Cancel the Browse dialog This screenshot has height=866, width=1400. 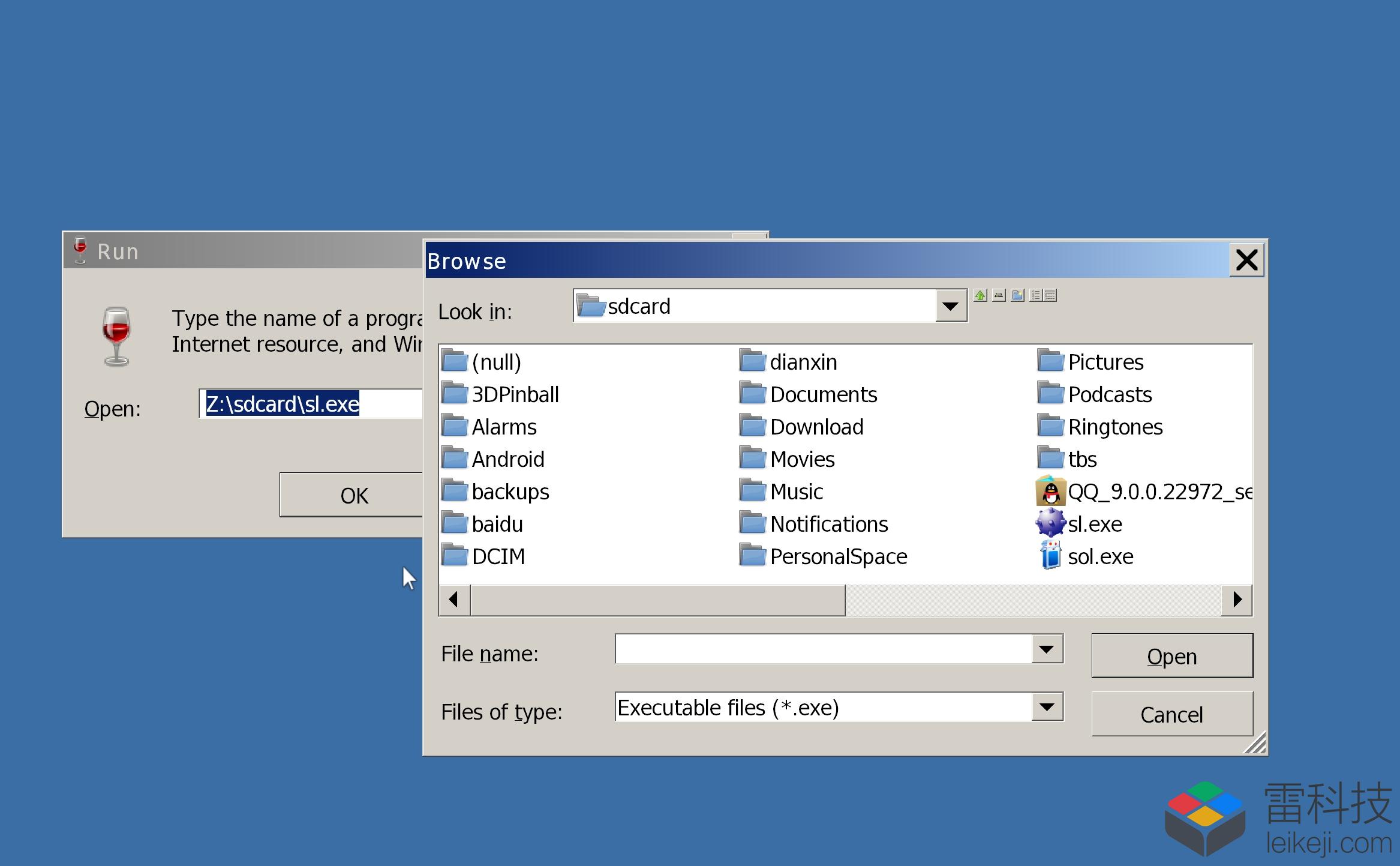1172,714
